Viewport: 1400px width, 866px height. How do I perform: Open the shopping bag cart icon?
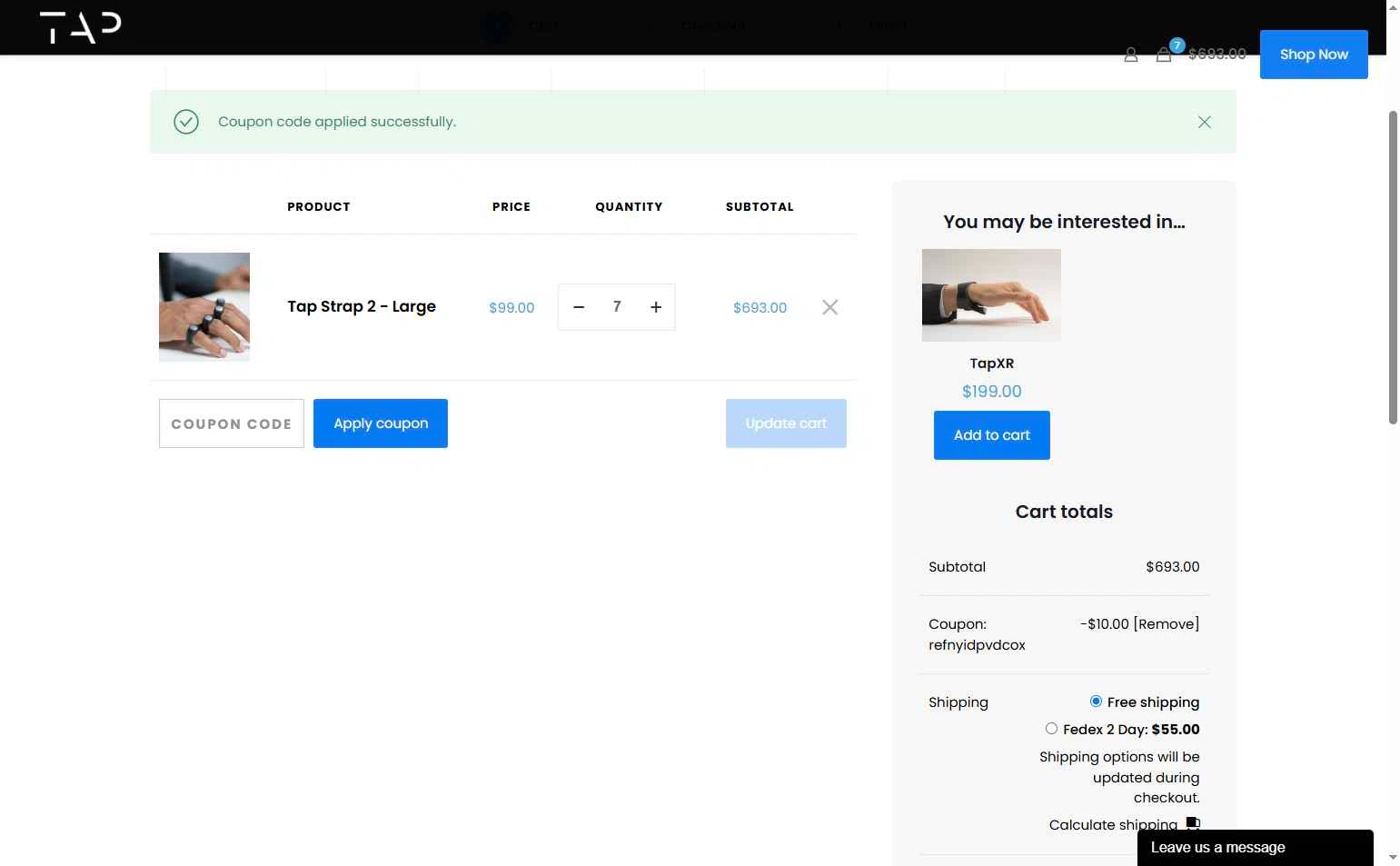click(1163, 55)
